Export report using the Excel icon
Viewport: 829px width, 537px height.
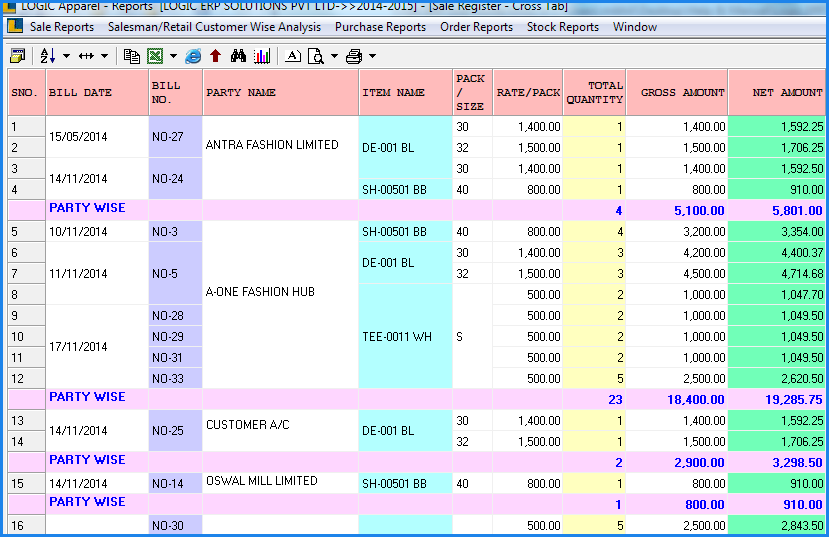pos(155,55)
